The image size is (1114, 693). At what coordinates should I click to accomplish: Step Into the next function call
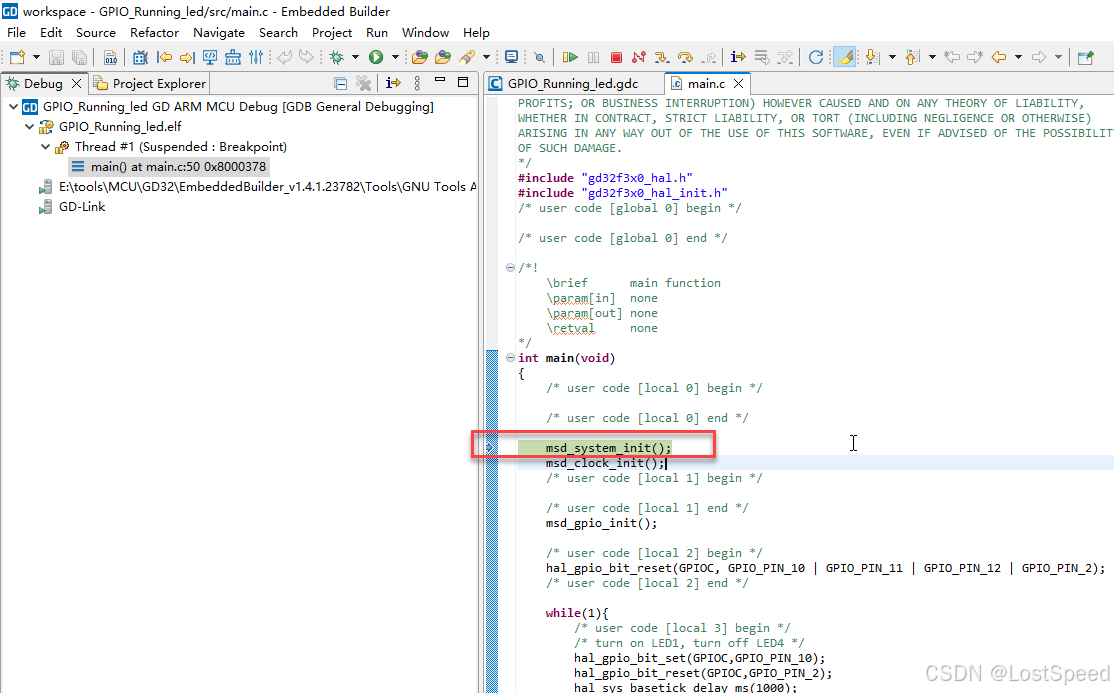coord(661,57)
